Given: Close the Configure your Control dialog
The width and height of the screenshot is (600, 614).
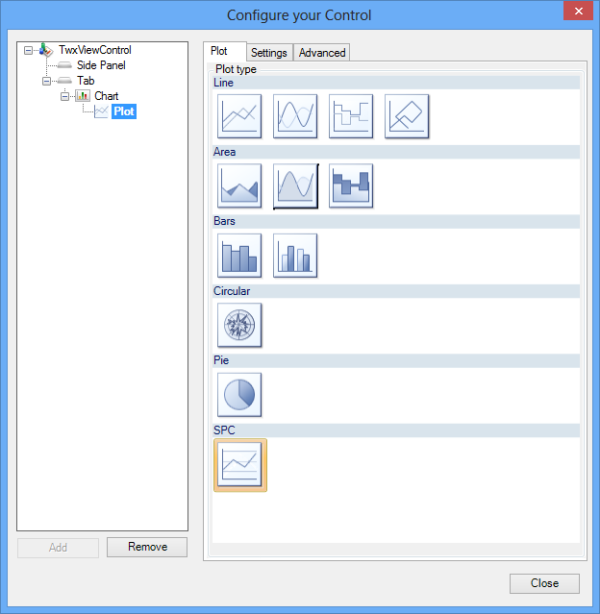Looking at the screenshot, I should coord(578,11).
